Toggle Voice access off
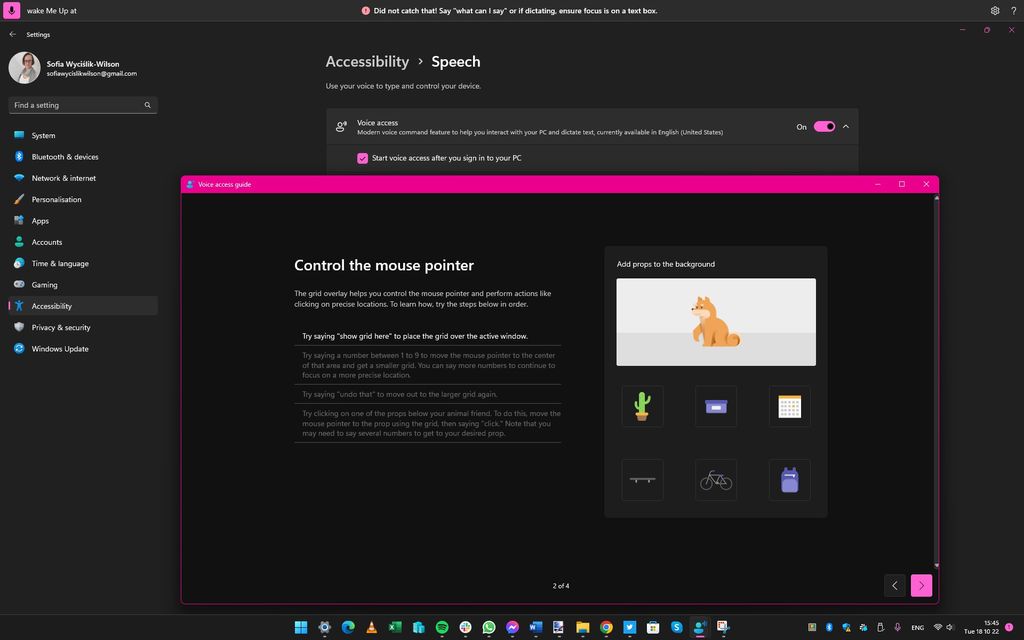Viewport: 1024px width, 640px height. pos(822,126)
